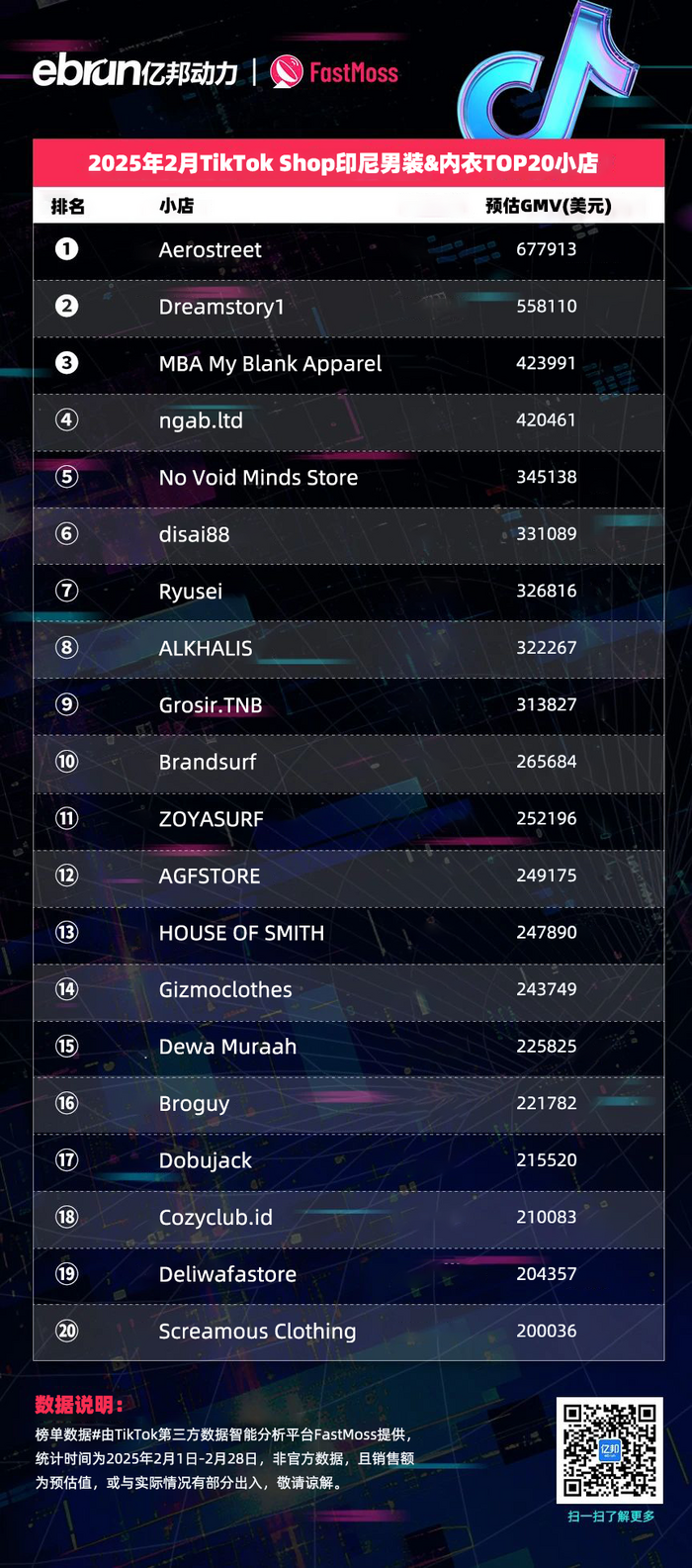Viewport: 692px width, 1568px height.
Task: Click the FastMoss logo icon
Action: coord(287,71)
